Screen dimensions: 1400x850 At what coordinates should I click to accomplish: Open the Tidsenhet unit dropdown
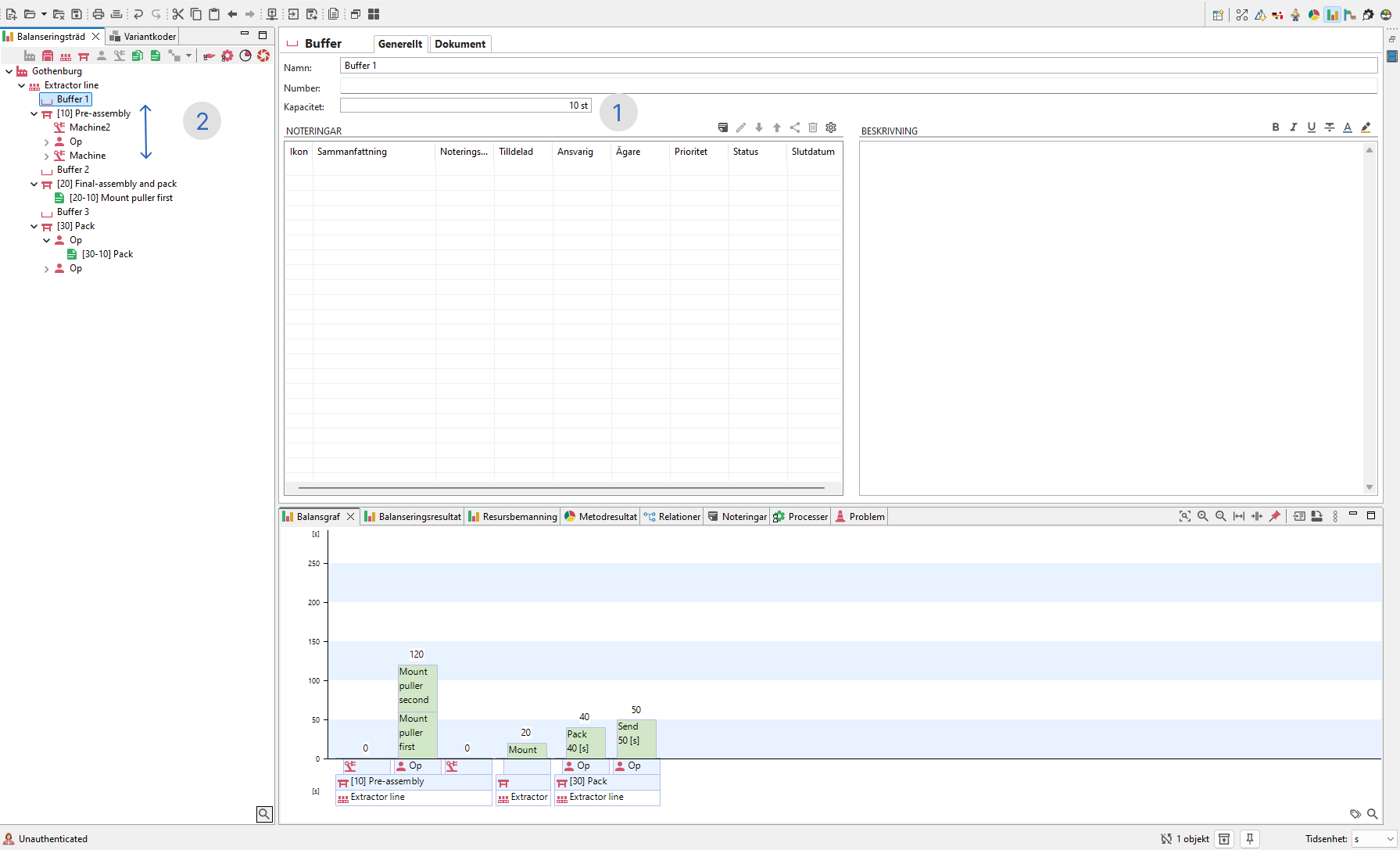(1375, 839)
